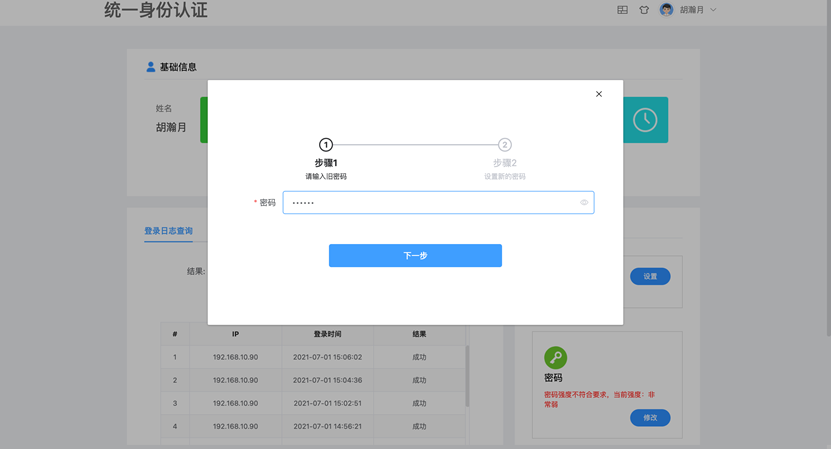The height and width of the screenshot is (449, 831).
Task: Open the layout grid icon in header
Action: [623, 10]
